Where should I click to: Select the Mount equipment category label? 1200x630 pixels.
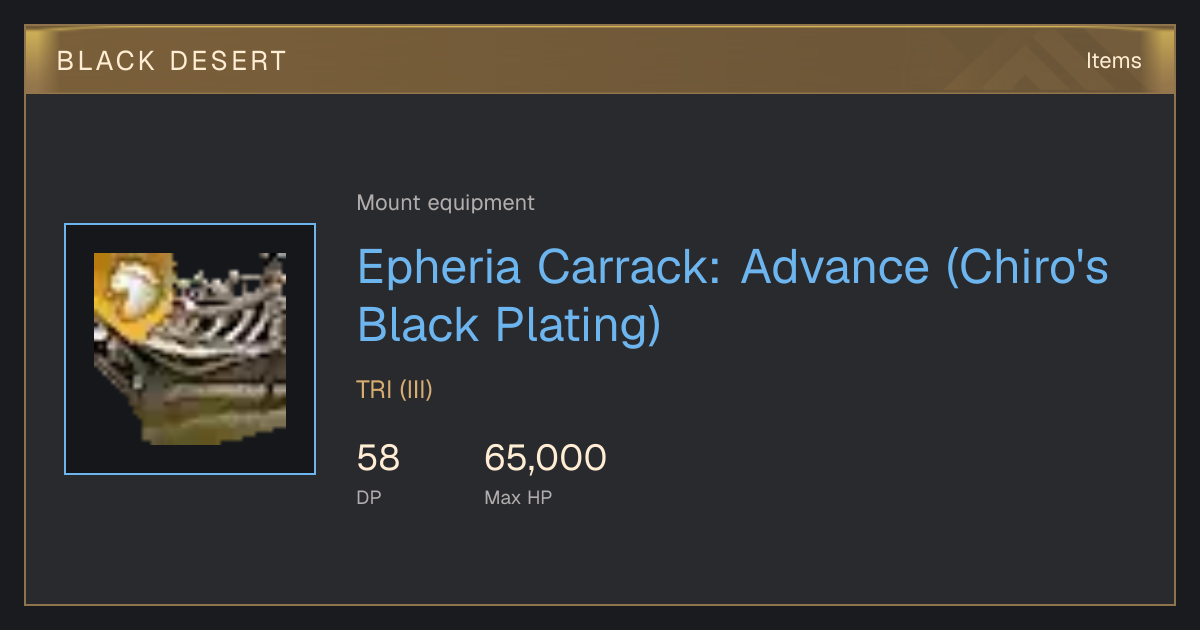tap(445, 203)
